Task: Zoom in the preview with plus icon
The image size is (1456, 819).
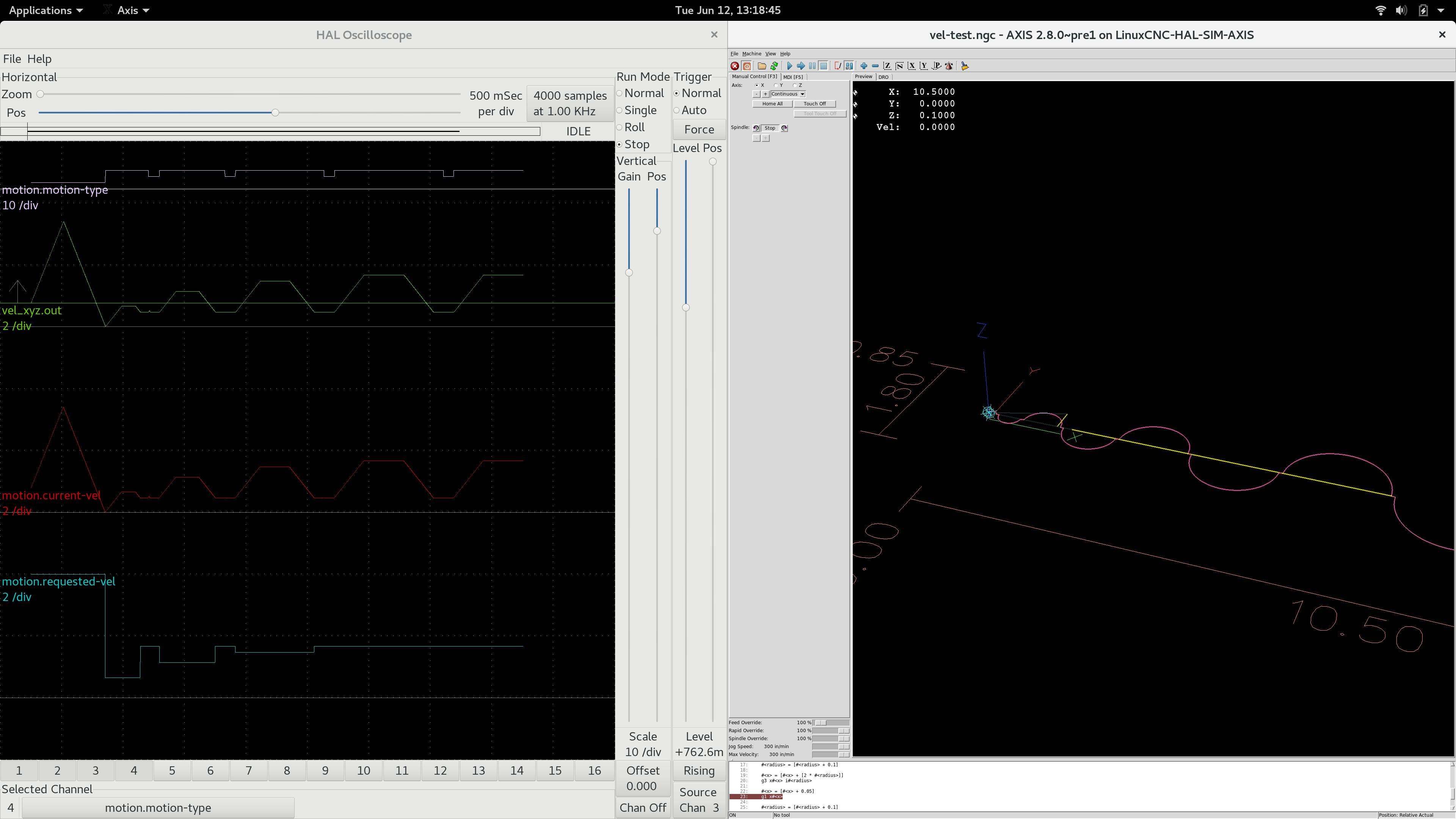Action: [864, 66]
